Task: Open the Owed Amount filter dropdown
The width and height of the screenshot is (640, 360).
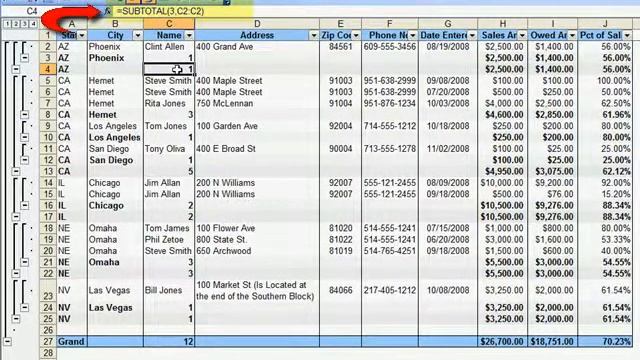Action: click(572, 36)
